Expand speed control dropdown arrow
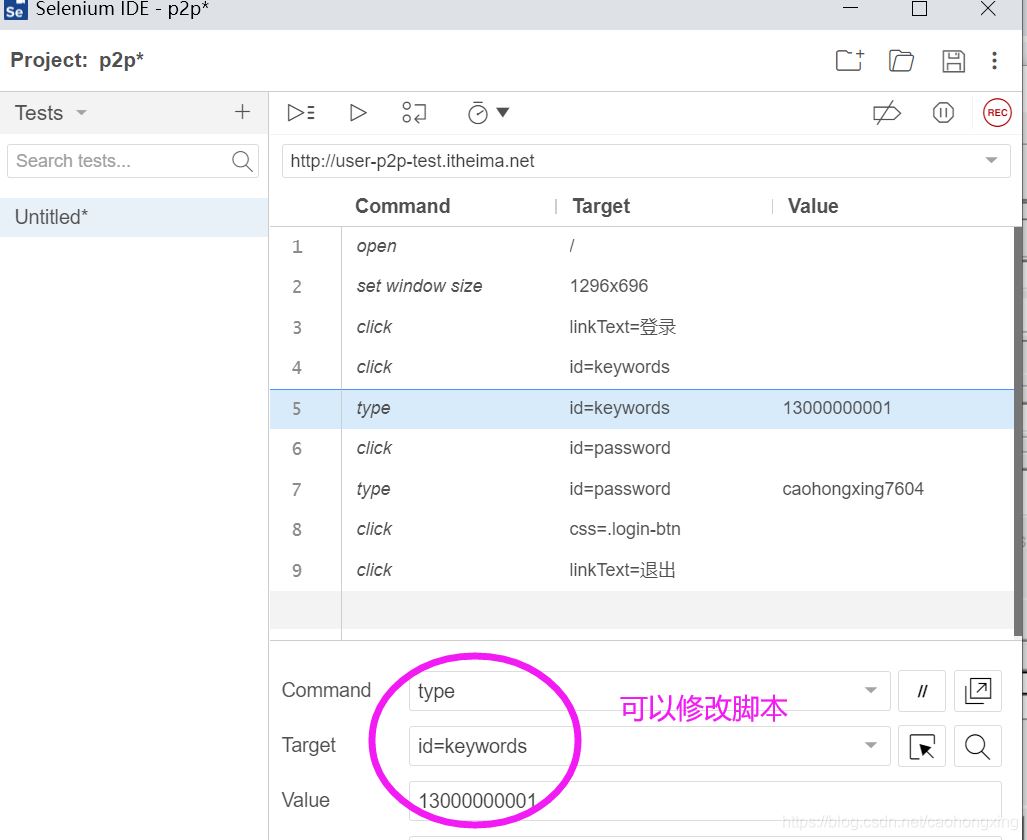This screenshot has width=1027, height=840. (x=502, y=112)
